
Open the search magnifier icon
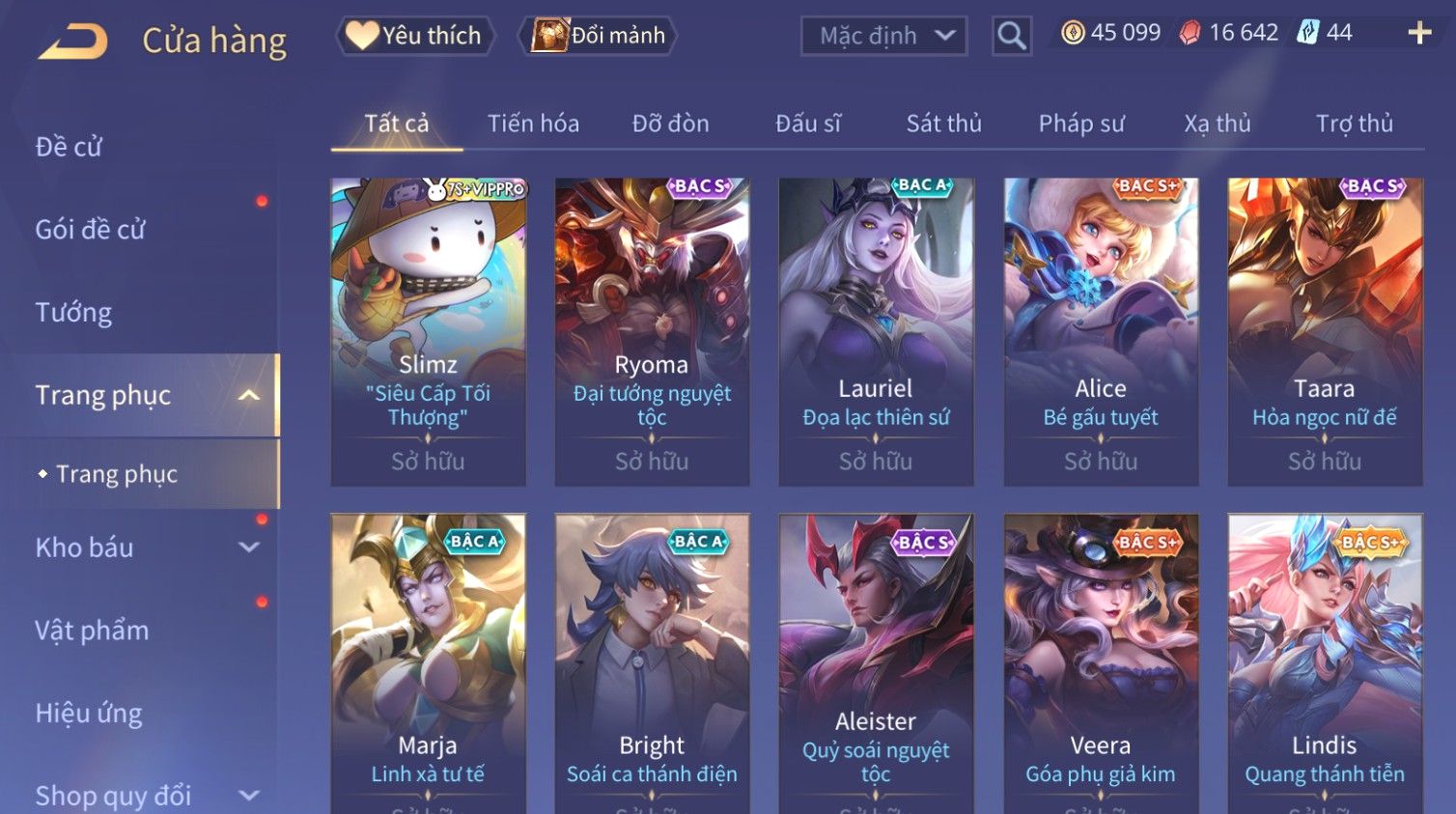pos(1012,36)
